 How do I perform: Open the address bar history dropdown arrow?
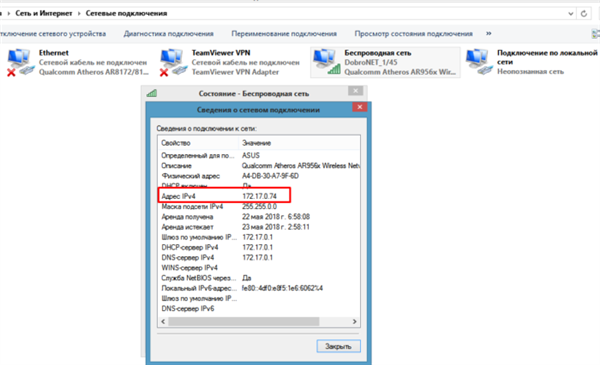pos(571,14)
